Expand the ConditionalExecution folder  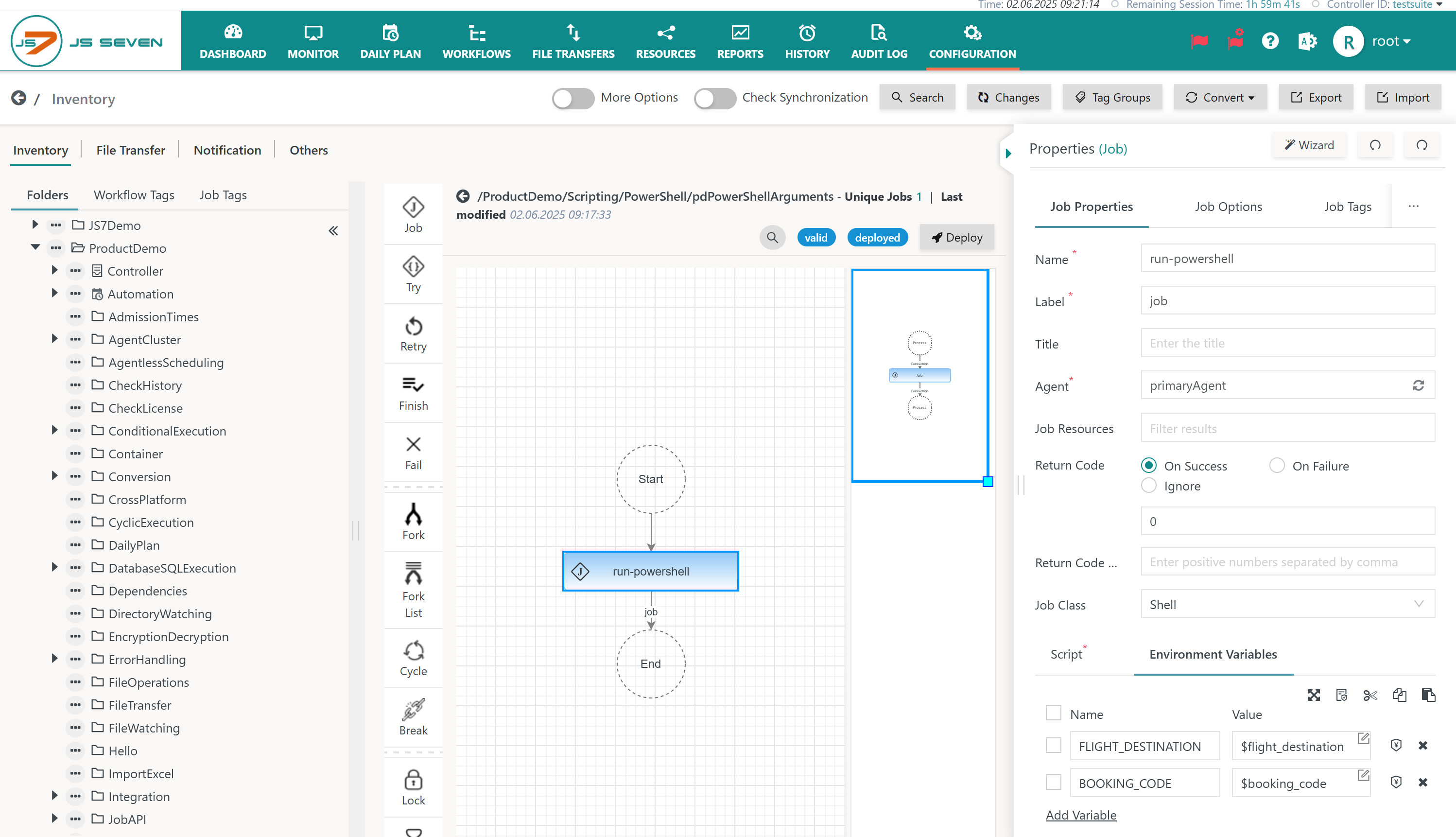(54, 430)
